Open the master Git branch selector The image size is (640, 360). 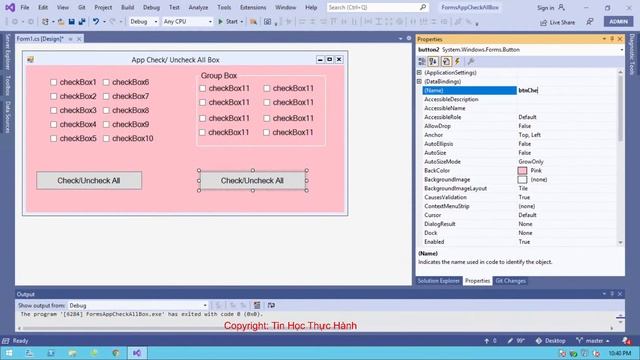pyautogui.click(x=593, y=341)
